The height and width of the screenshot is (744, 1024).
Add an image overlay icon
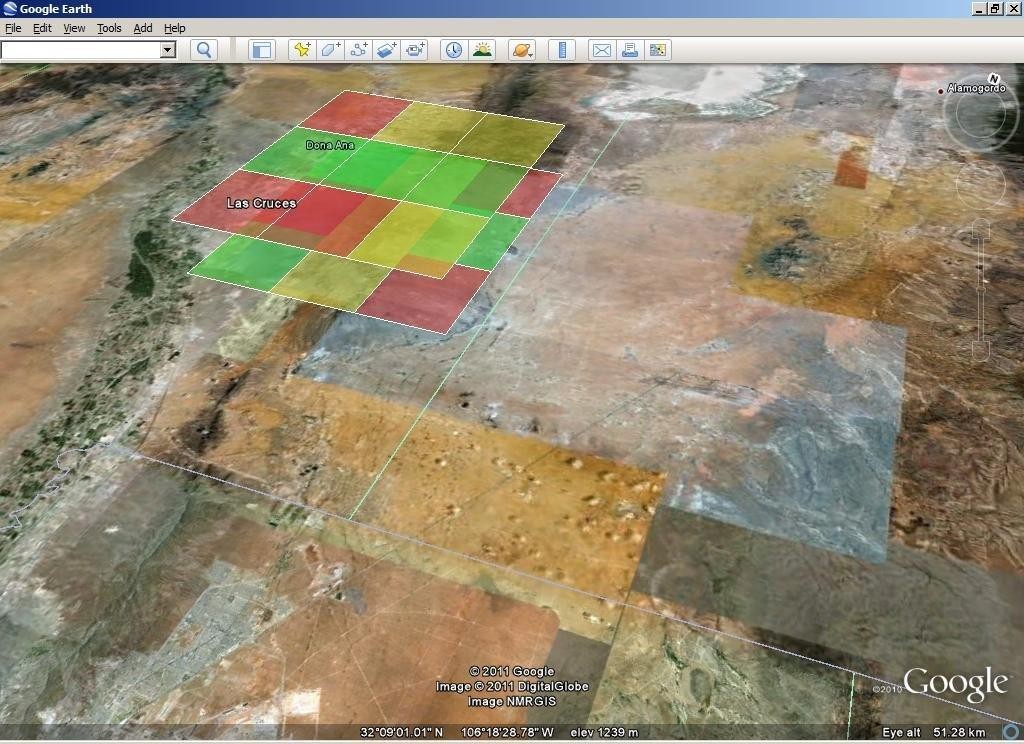pyautogui.click(x=387, y=50)
